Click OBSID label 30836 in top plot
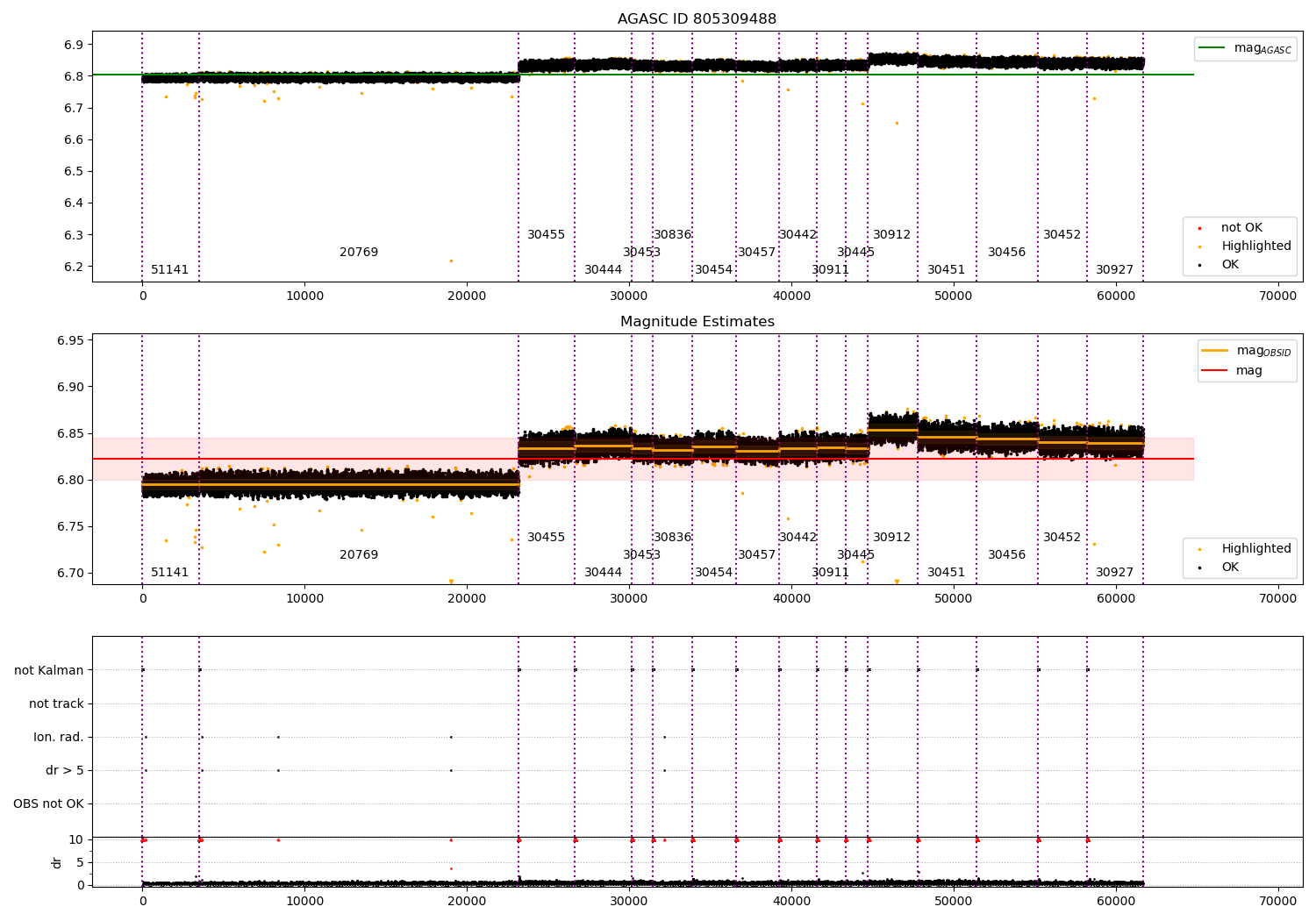 (x=672, y=235)
